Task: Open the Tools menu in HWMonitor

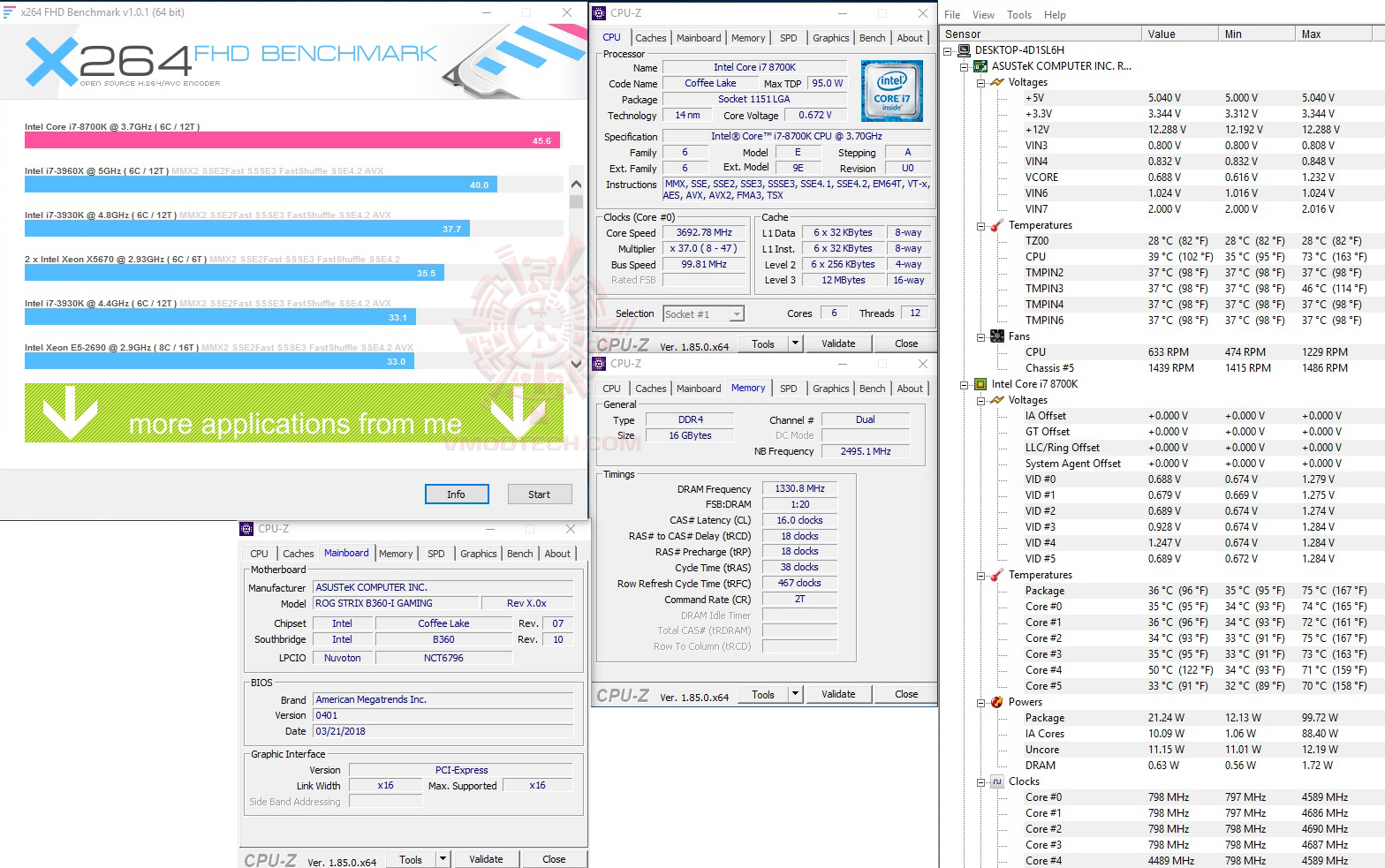Action: pos(1019,14)
